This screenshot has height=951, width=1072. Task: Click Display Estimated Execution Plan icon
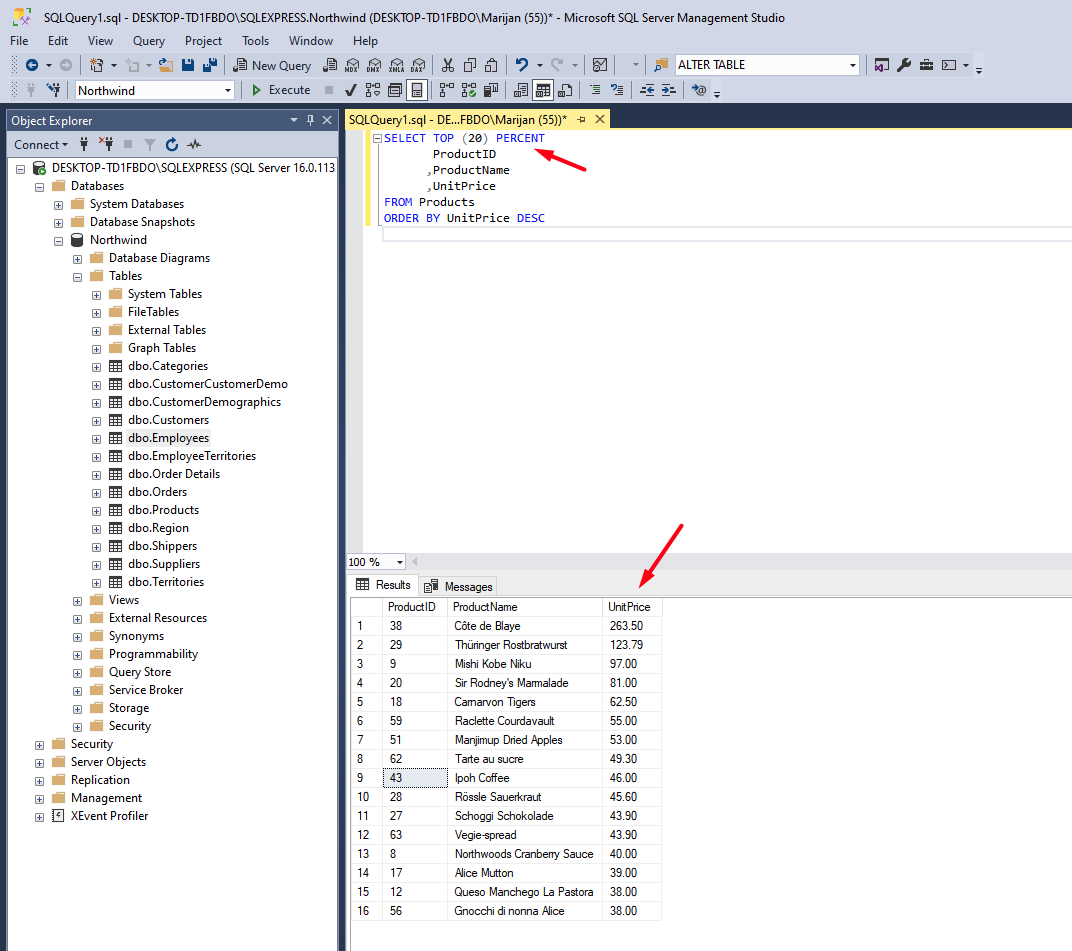point(373,90)
